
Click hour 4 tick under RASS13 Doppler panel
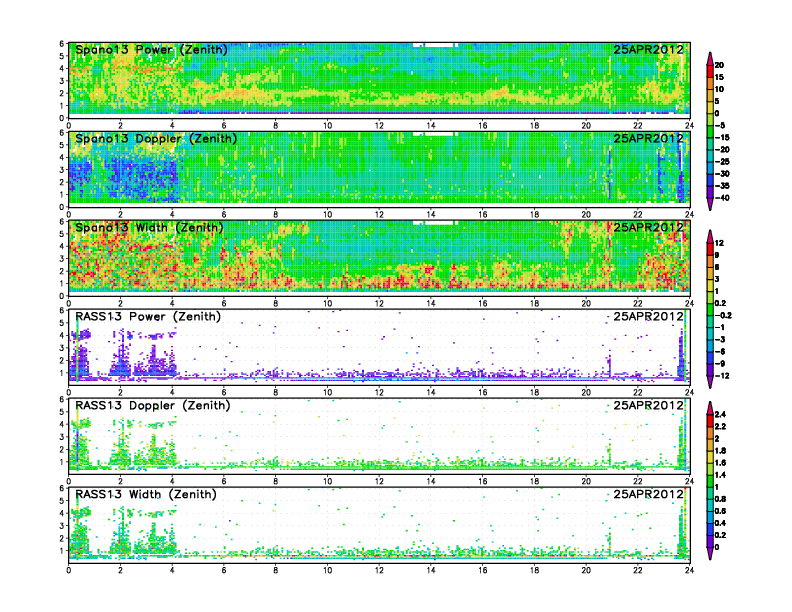coord(172,481)
